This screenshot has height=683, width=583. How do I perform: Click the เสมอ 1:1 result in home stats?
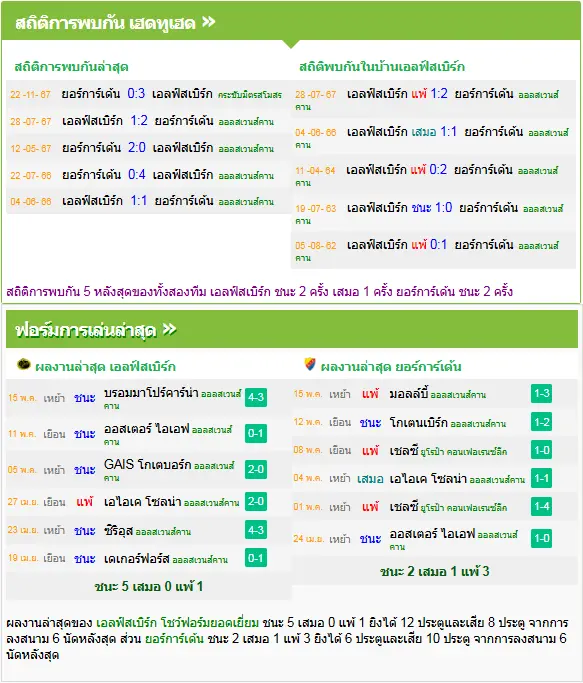434,132
